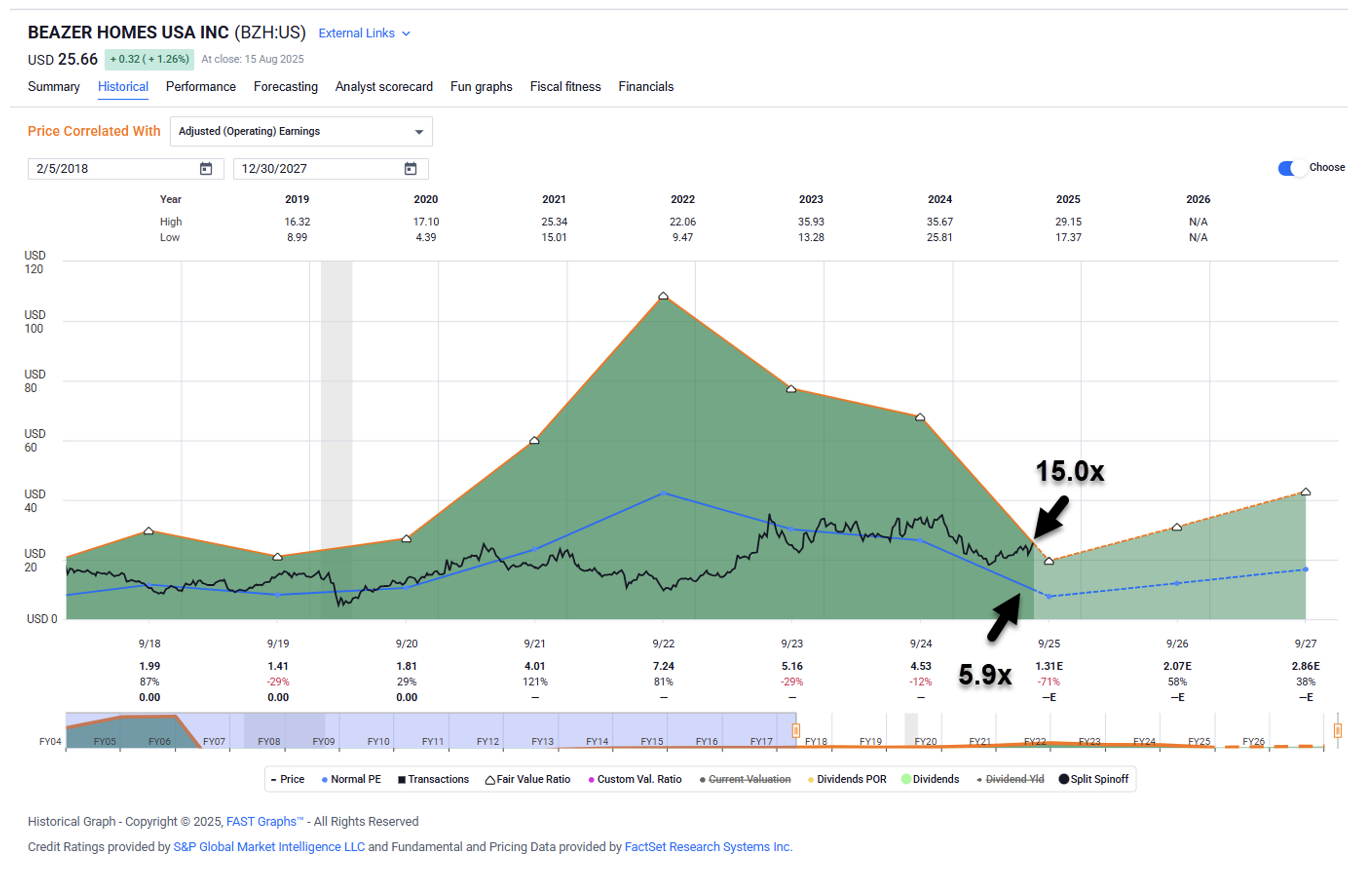Toggle the Dividends POR legend item
This screenshot has height=870, width=1372.
(847, 779)
